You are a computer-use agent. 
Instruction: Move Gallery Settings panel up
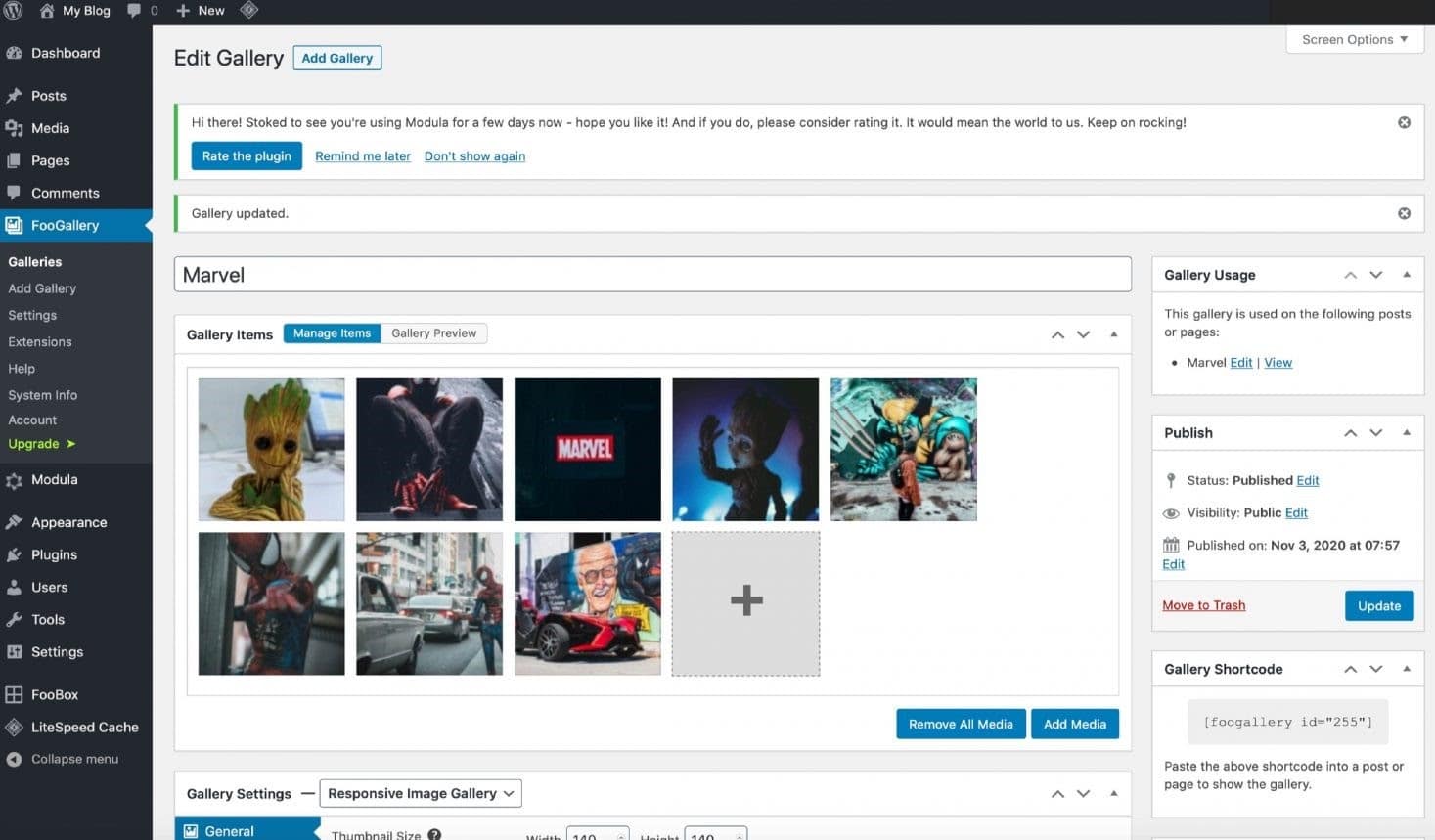tap(1057, 793)
